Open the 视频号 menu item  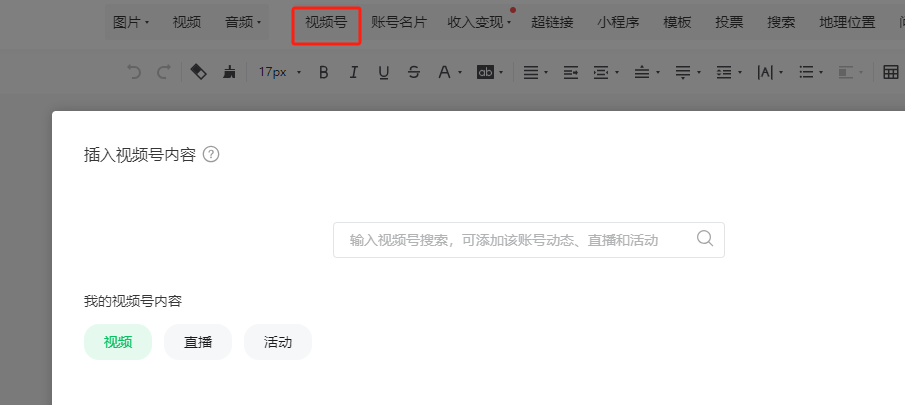click(326, 23)
